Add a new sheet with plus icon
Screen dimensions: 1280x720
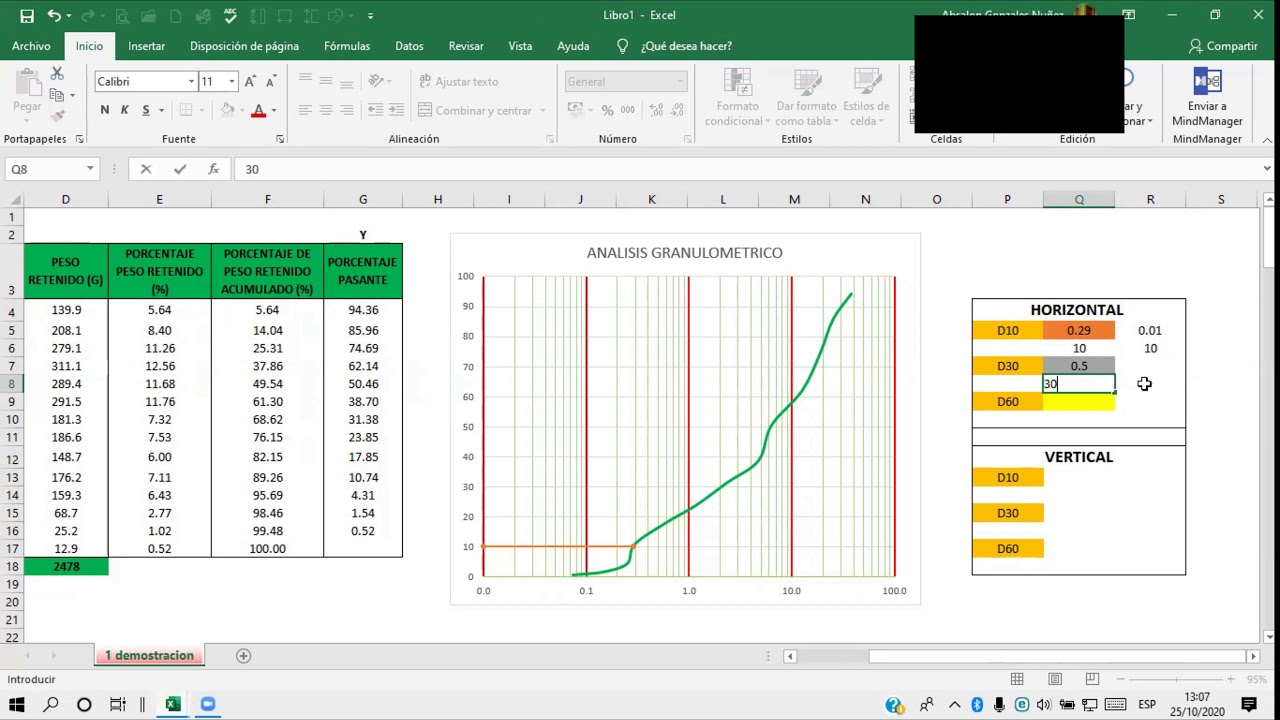click(243, 656)
